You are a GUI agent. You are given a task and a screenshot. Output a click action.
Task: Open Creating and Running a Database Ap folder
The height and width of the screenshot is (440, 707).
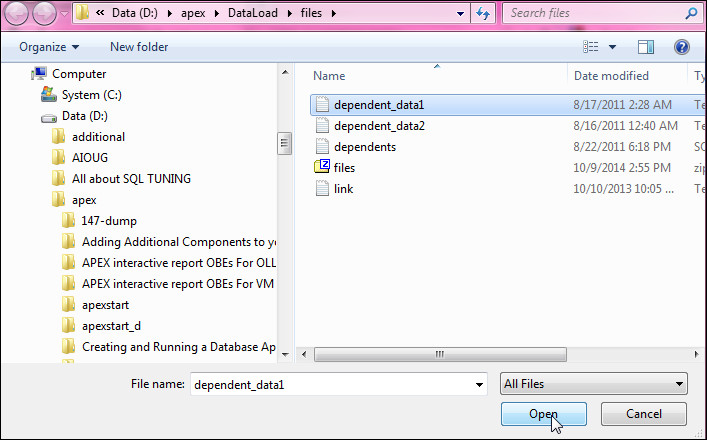(x=179, y=347)
